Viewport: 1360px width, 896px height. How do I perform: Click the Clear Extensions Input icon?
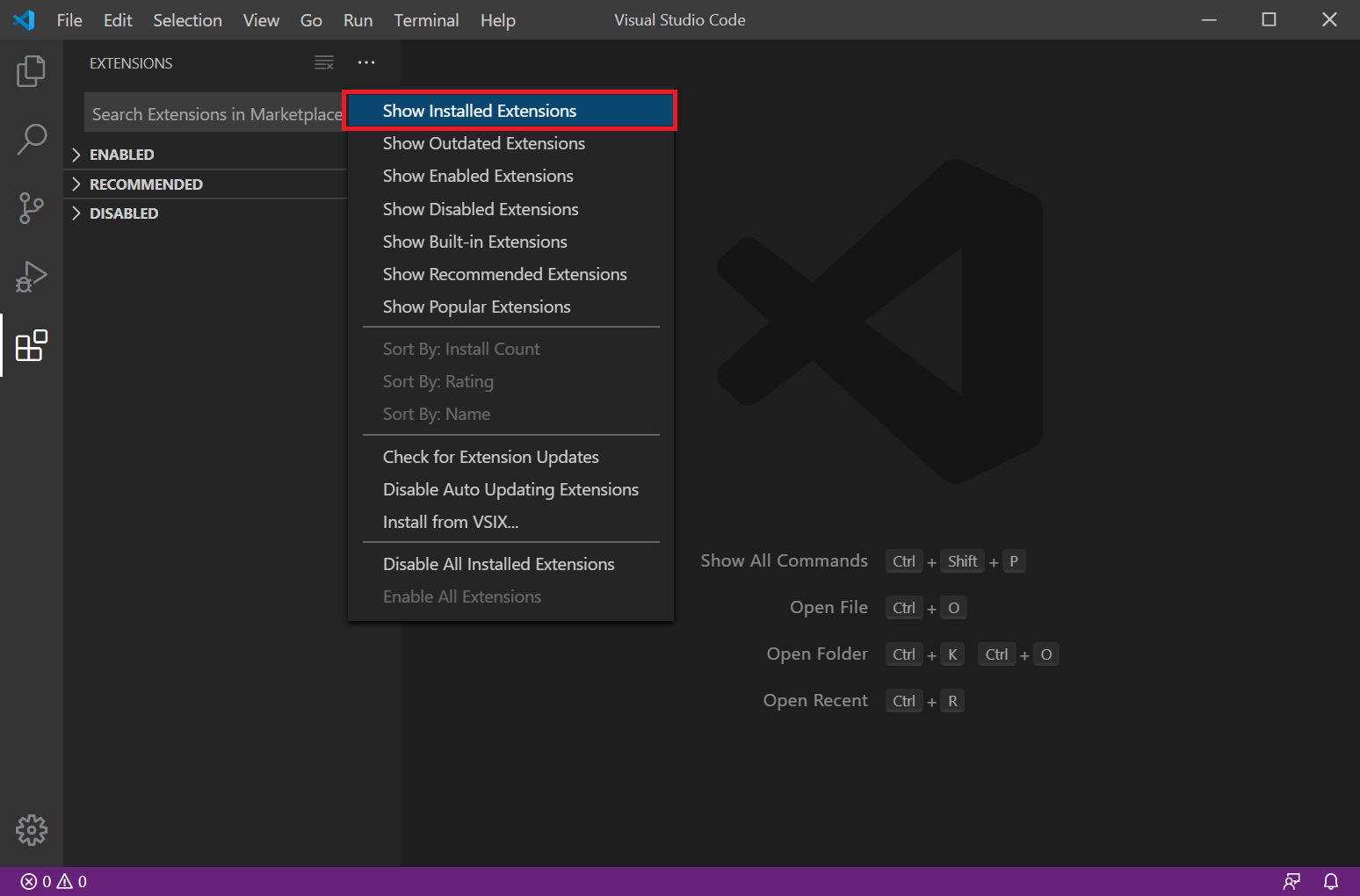point(324,63)
